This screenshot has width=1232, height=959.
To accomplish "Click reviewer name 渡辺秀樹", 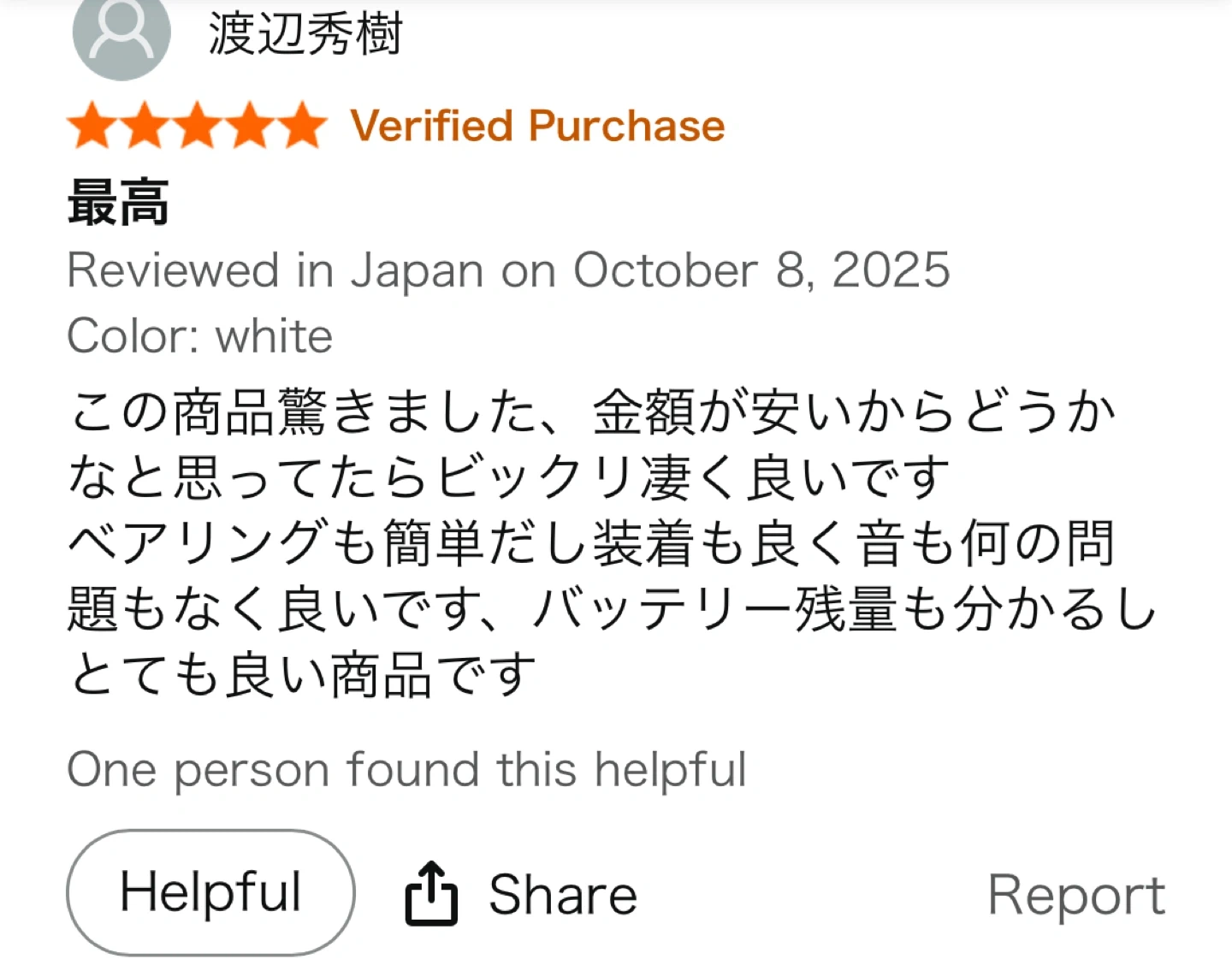I will pyautogui.click(x=305, y=34).
